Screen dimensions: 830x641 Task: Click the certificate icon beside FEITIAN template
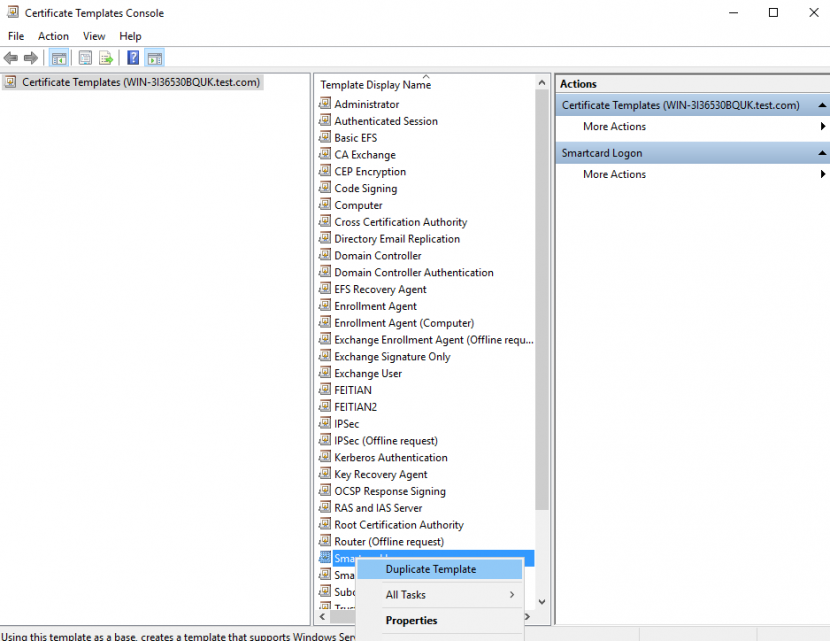324,389
